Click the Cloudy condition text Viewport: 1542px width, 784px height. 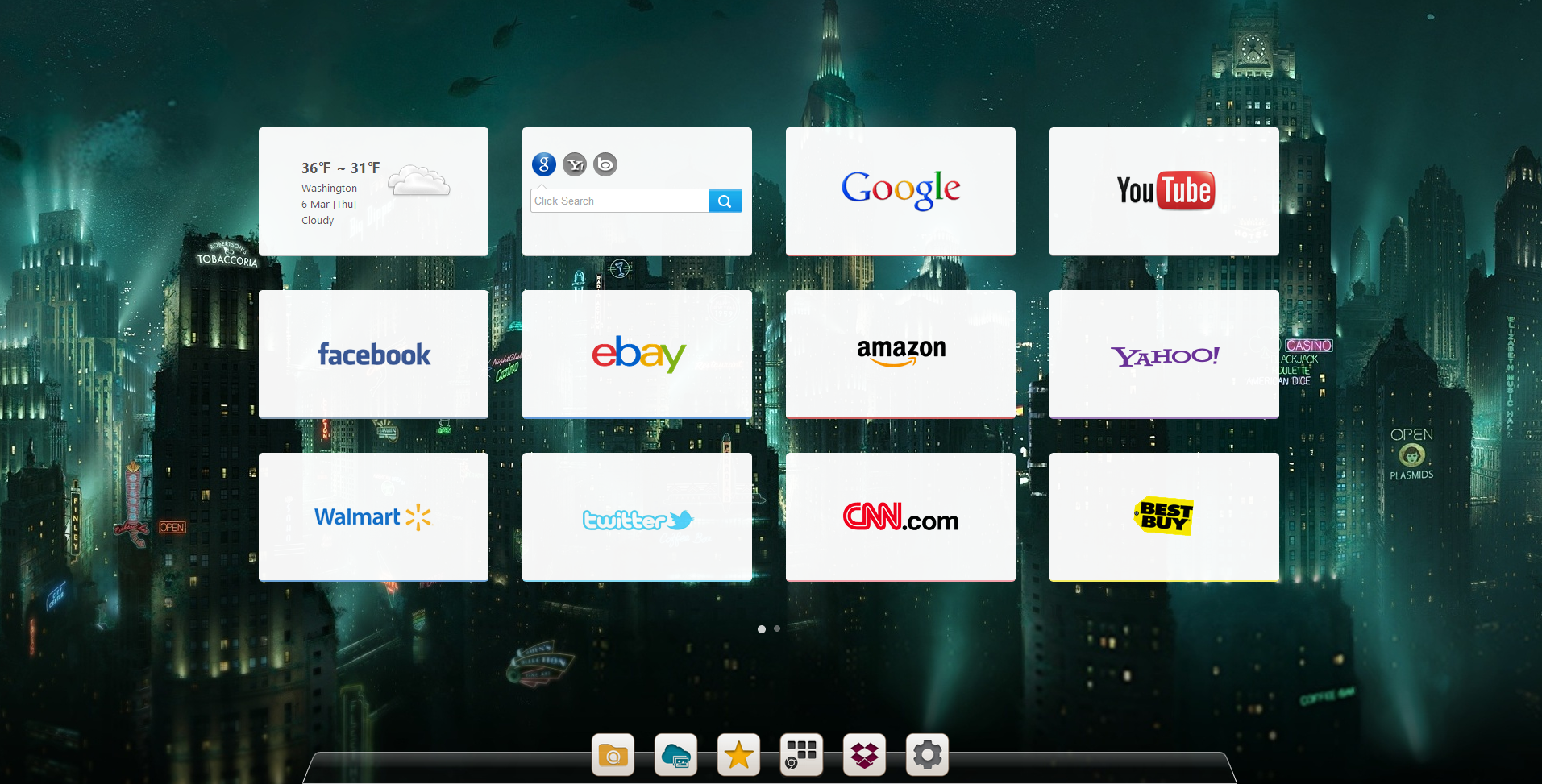coord(318,221)
